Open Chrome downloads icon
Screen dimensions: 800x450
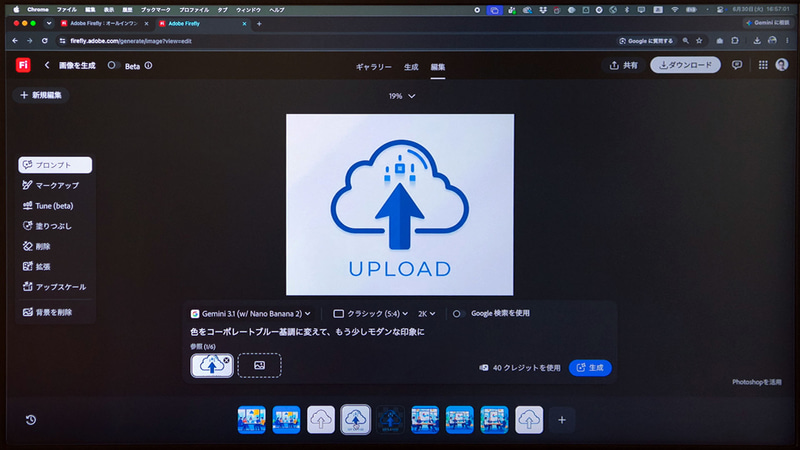(757, 41)
